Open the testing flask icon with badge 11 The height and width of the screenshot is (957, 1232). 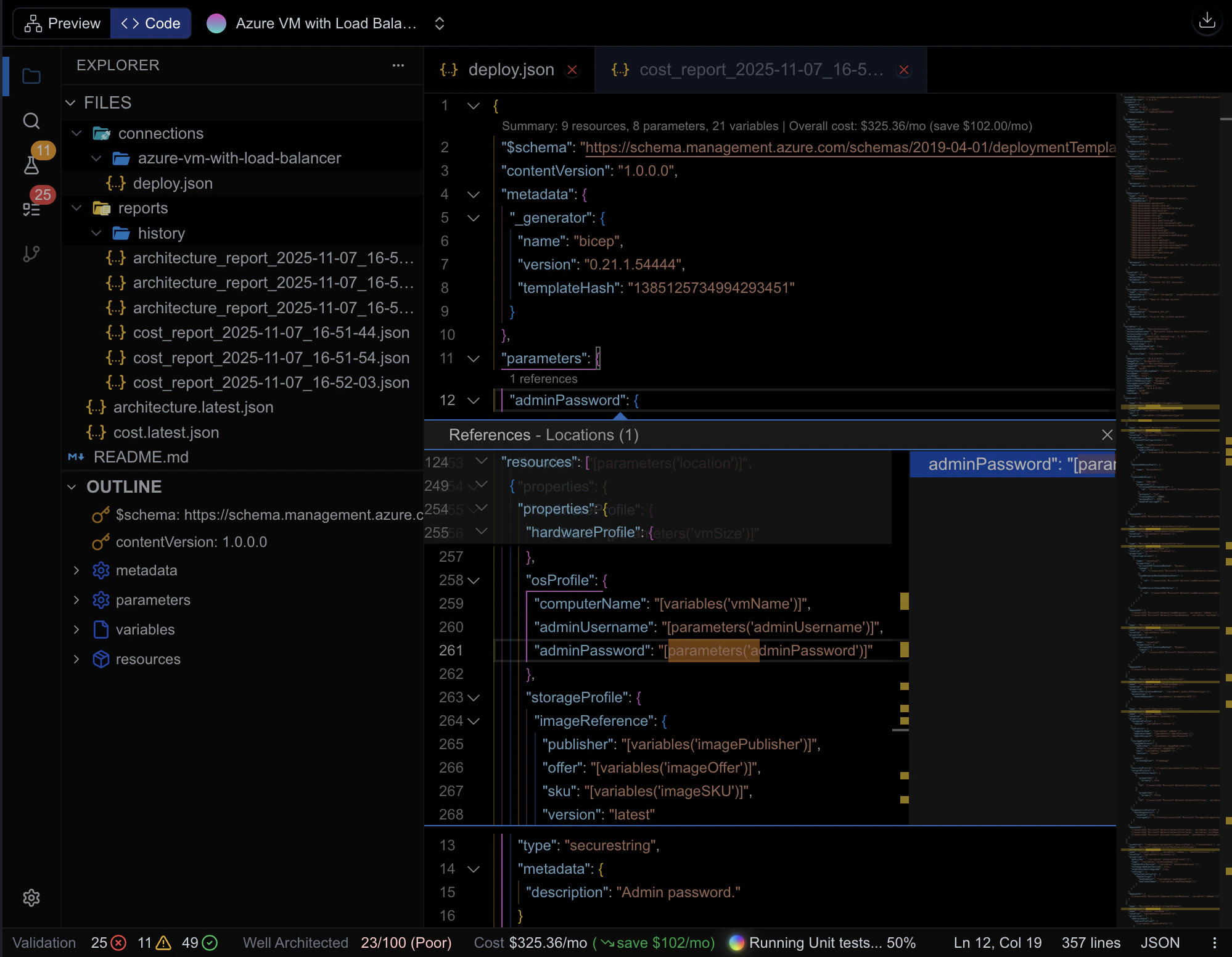point(31,165)
